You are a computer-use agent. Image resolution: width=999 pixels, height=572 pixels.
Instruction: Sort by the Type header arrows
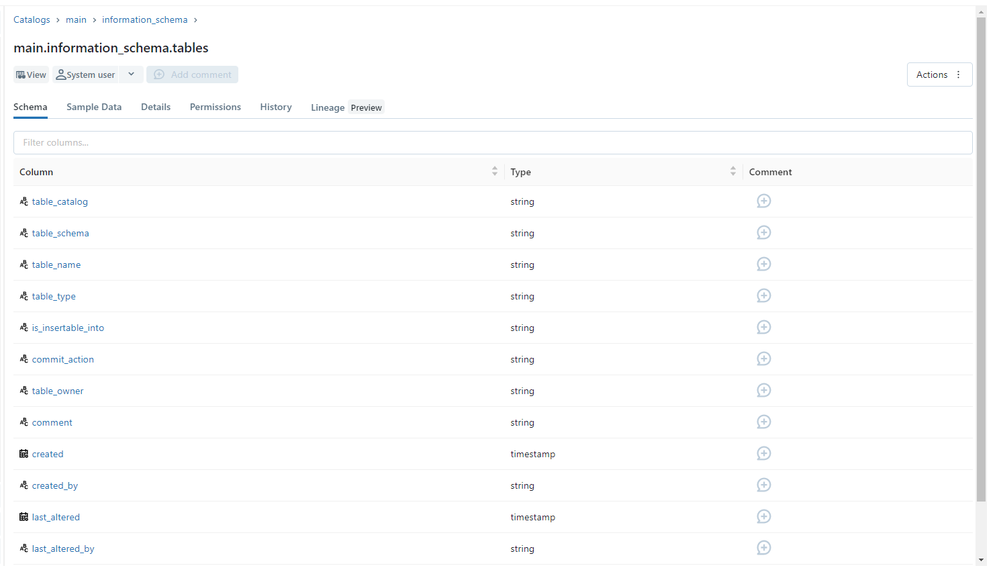pos(732,172)
